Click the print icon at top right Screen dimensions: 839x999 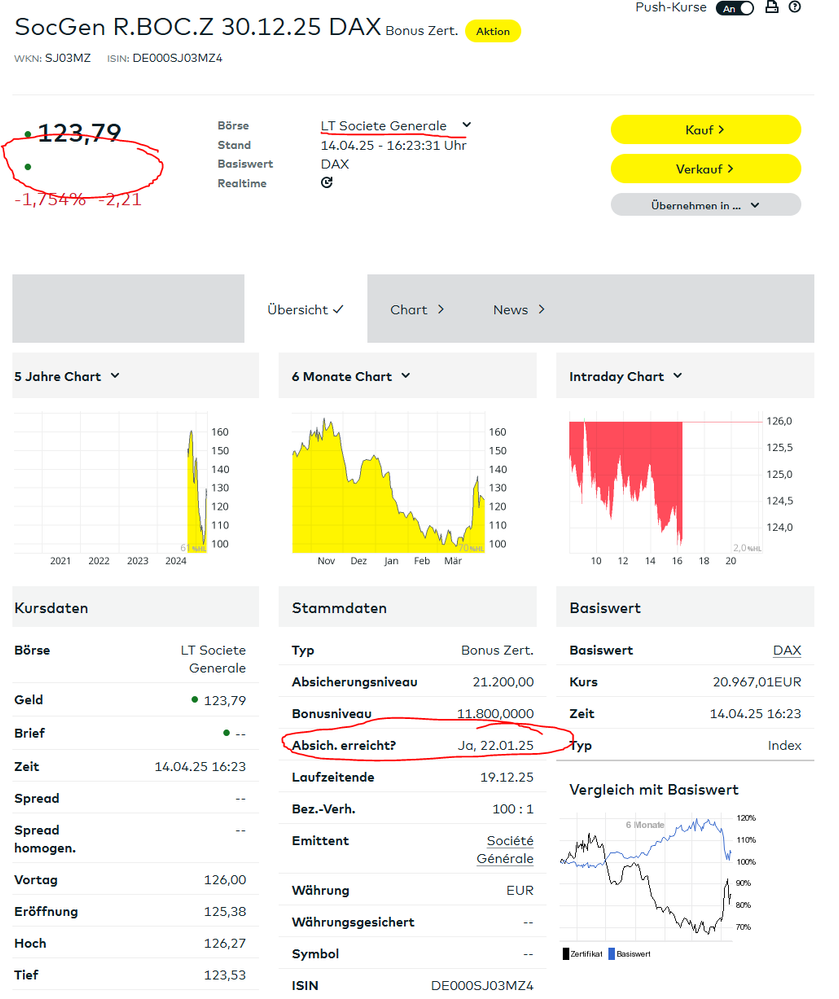click(771, 8)
